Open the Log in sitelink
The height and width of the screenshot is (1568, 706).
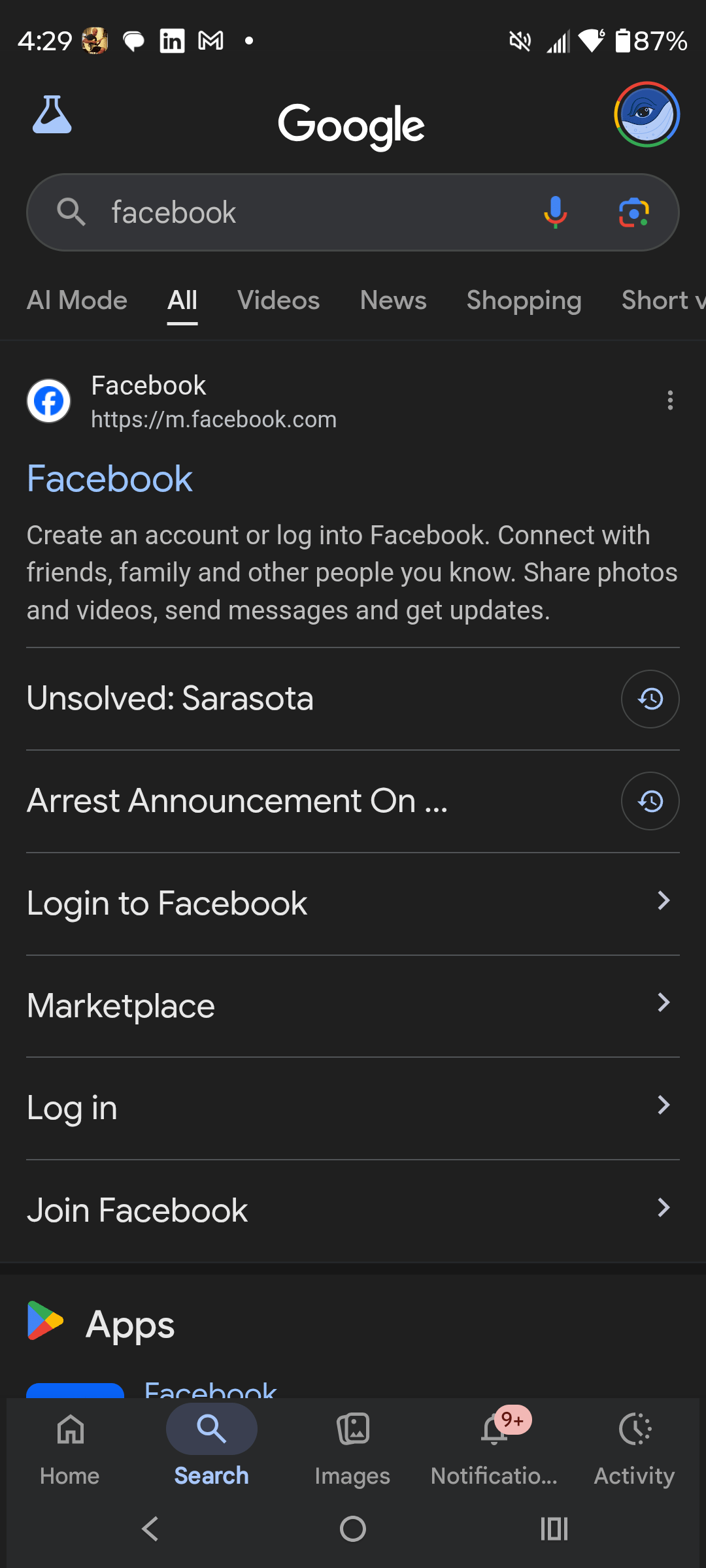point(72,1108)
